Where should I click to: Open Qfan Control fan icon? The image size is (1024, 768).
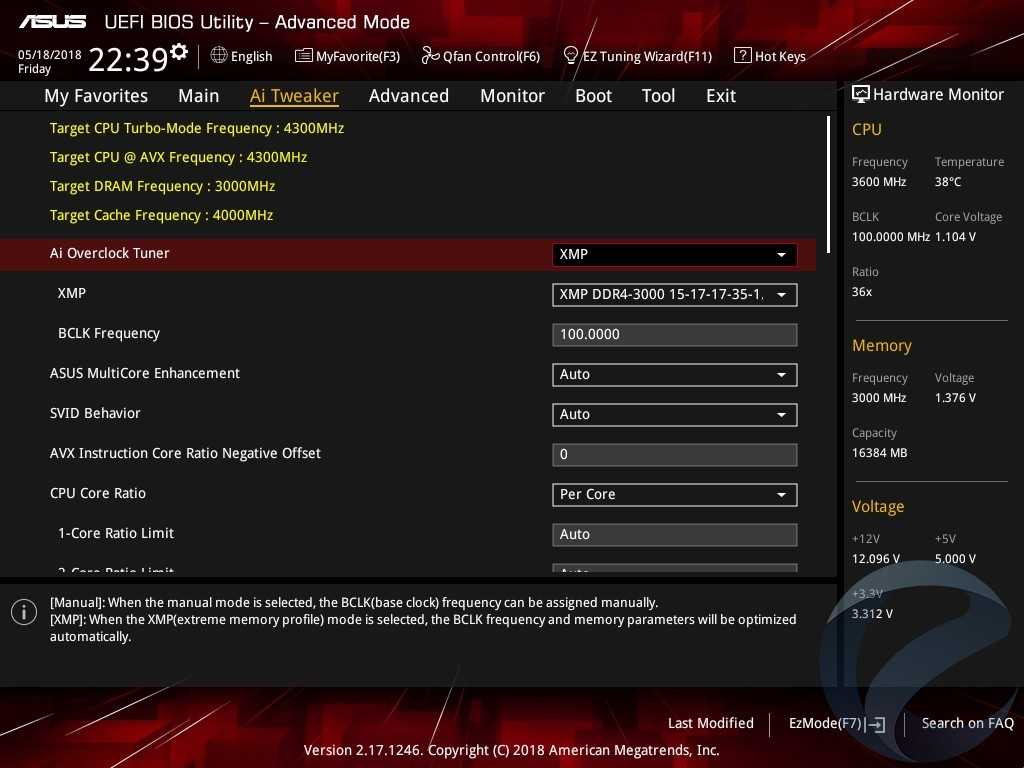430,56
